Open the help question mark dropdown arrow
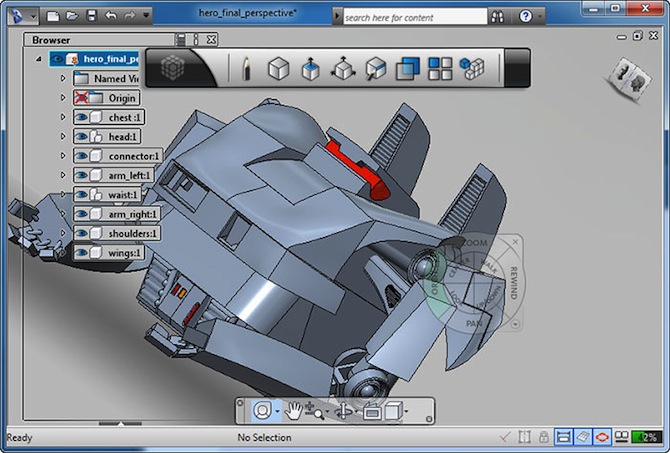This screenshot has width=670, height=453. coord(540,17)
